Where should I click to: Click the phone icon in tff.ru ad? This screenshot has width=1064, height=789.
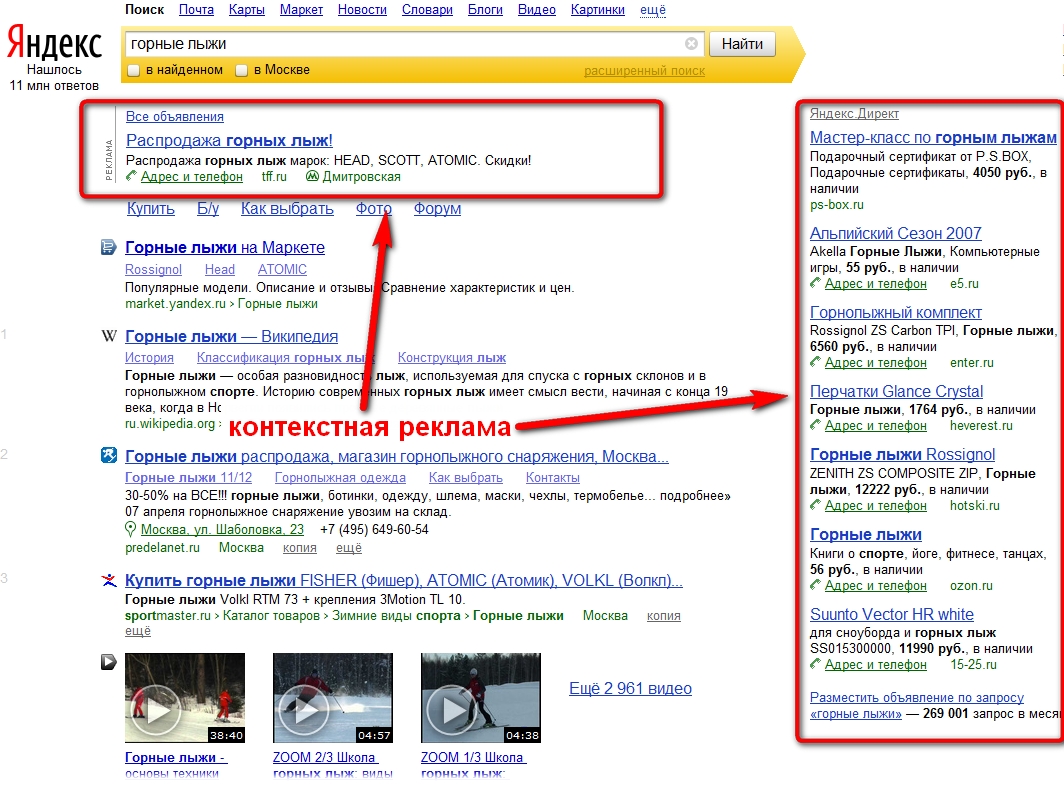click(131, 176)
